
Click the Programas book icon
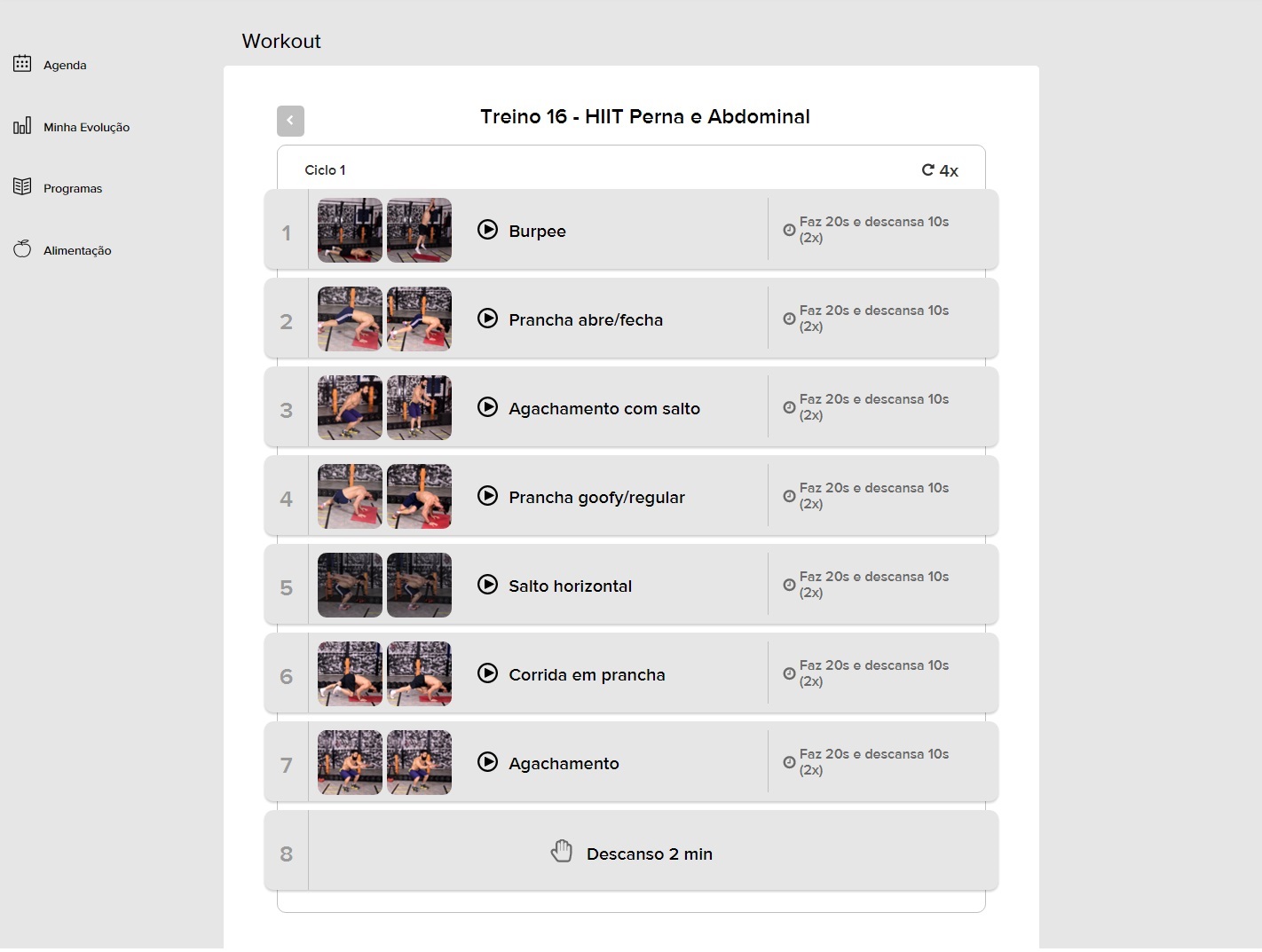click(22, 187)
